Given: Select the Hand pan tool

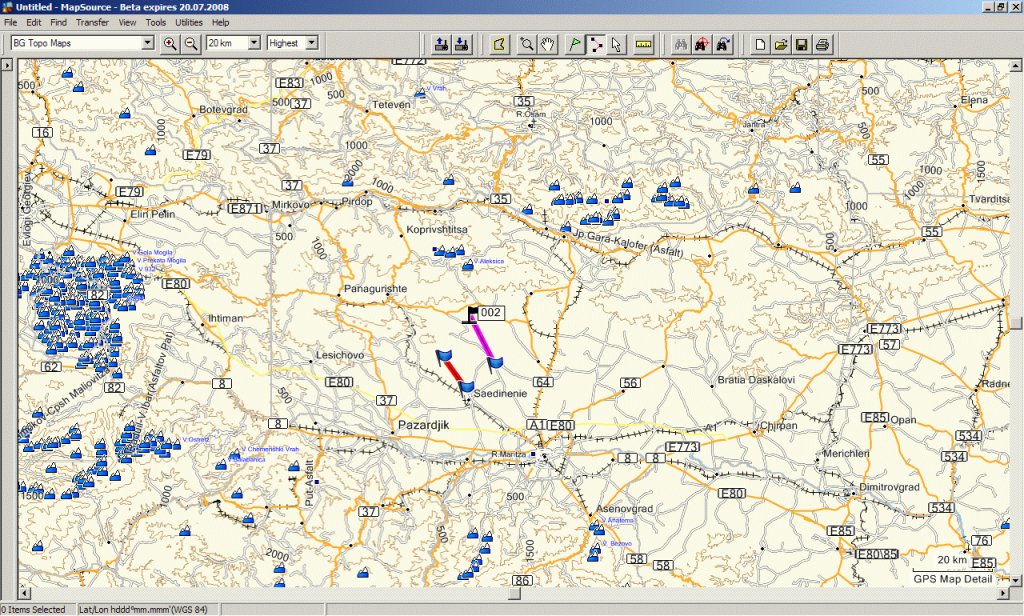Looking at the screenshot, I should coord(547,44).
